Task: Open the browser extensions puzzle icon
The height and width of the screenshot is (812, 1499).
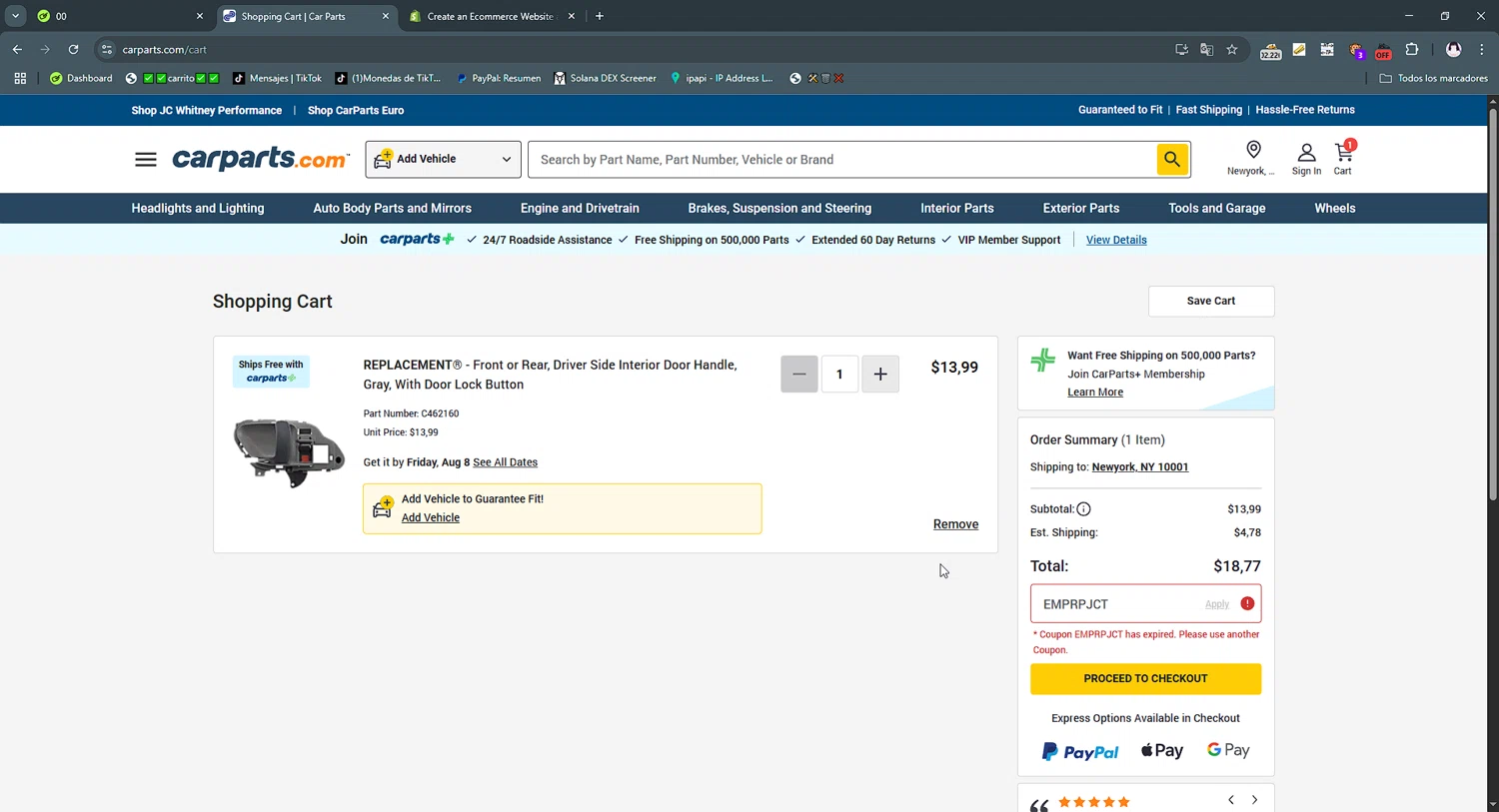Action: tap(1412, 49)
